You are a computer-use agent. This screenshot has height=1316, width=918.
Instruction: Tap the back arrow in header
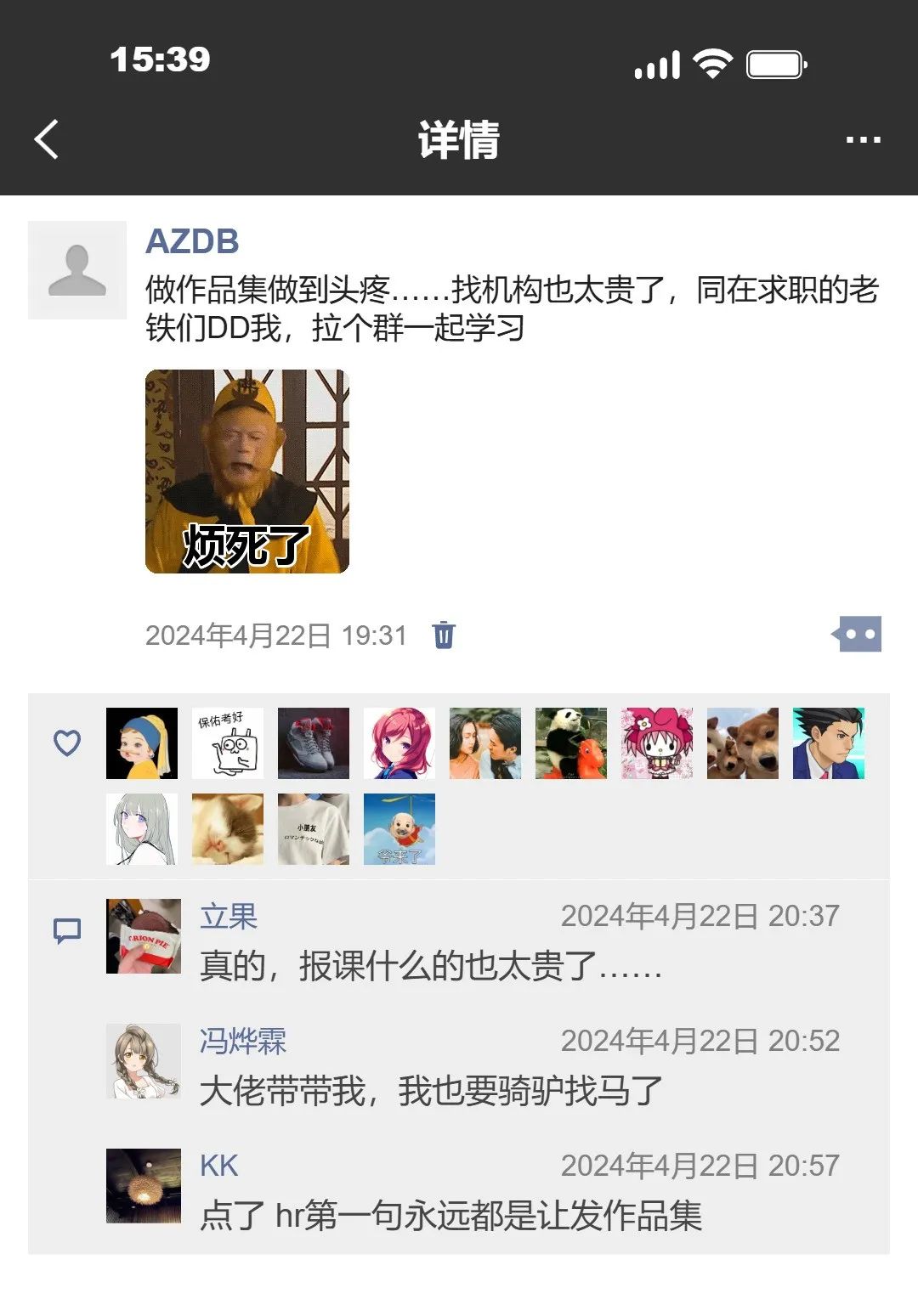pyautogui.click(x=47, y=139)
